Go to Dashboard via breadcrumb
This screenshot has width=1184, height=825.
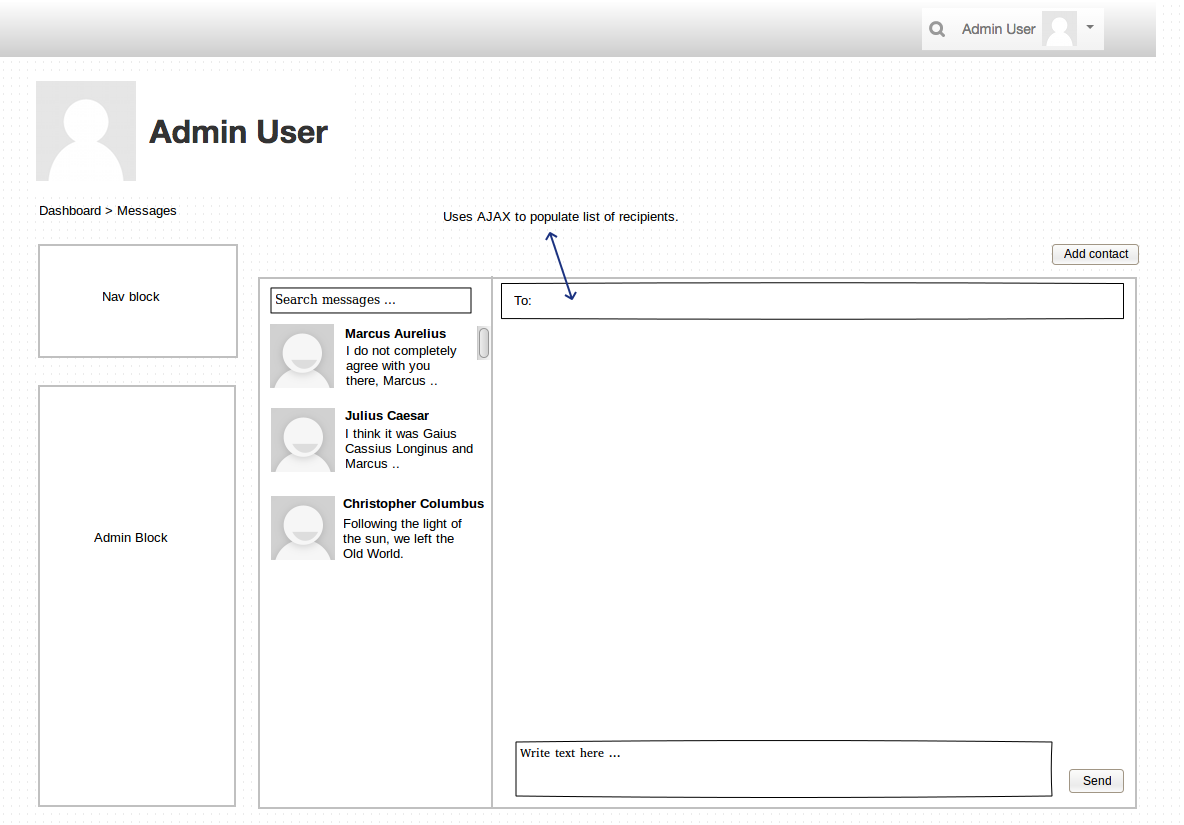tap(69, 211)
